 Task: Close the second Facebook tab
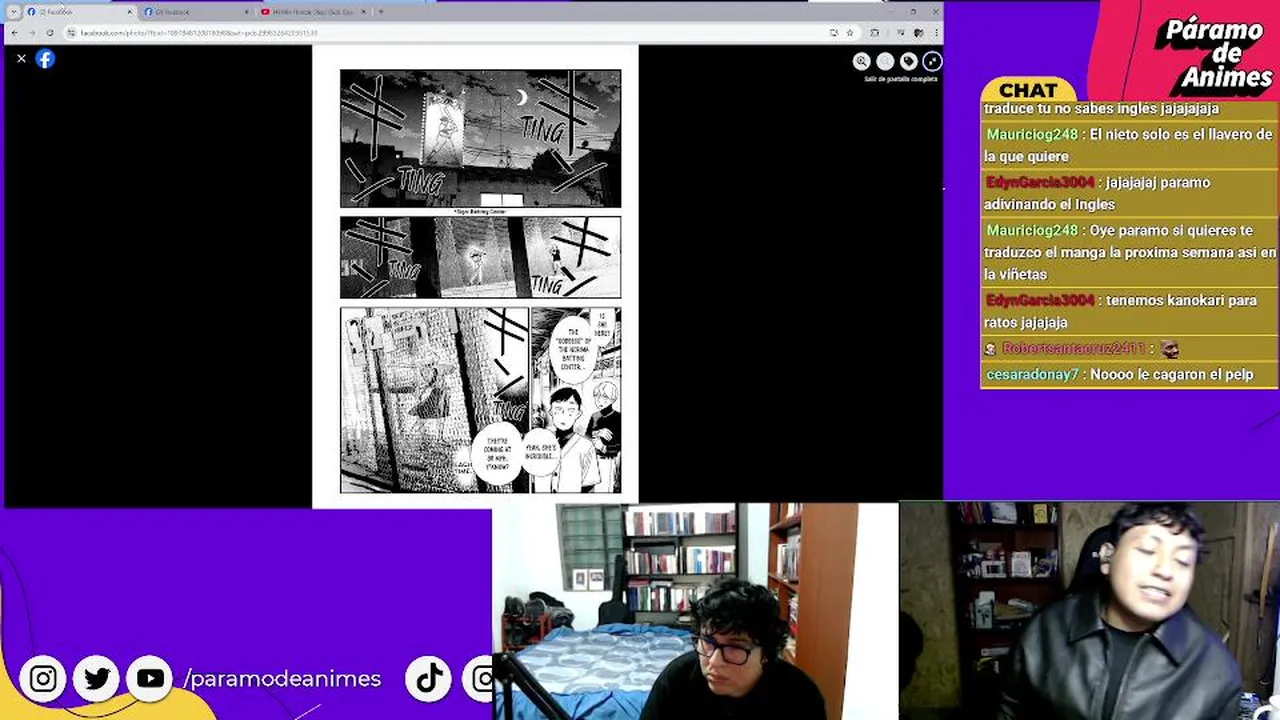pos(247,12)
